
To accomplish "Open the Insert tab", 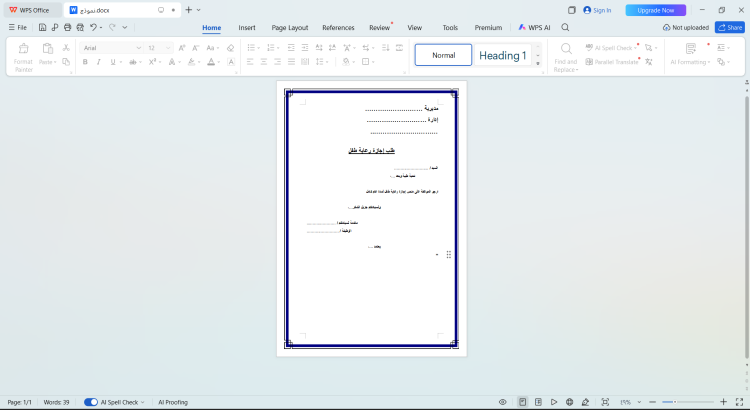I will [x=247, y=28].
